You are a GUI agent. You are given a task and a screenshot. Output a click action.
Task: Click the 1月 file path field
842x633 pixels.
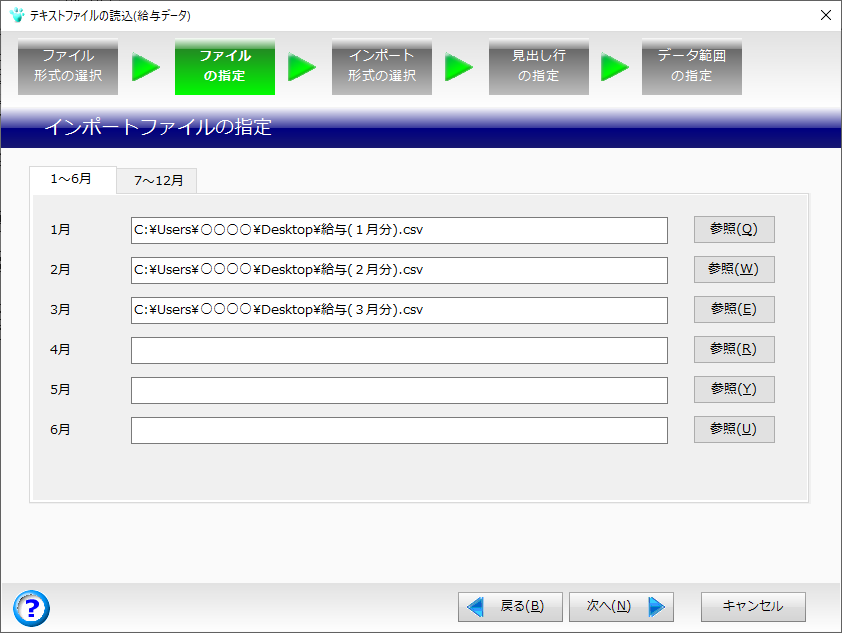398,230
